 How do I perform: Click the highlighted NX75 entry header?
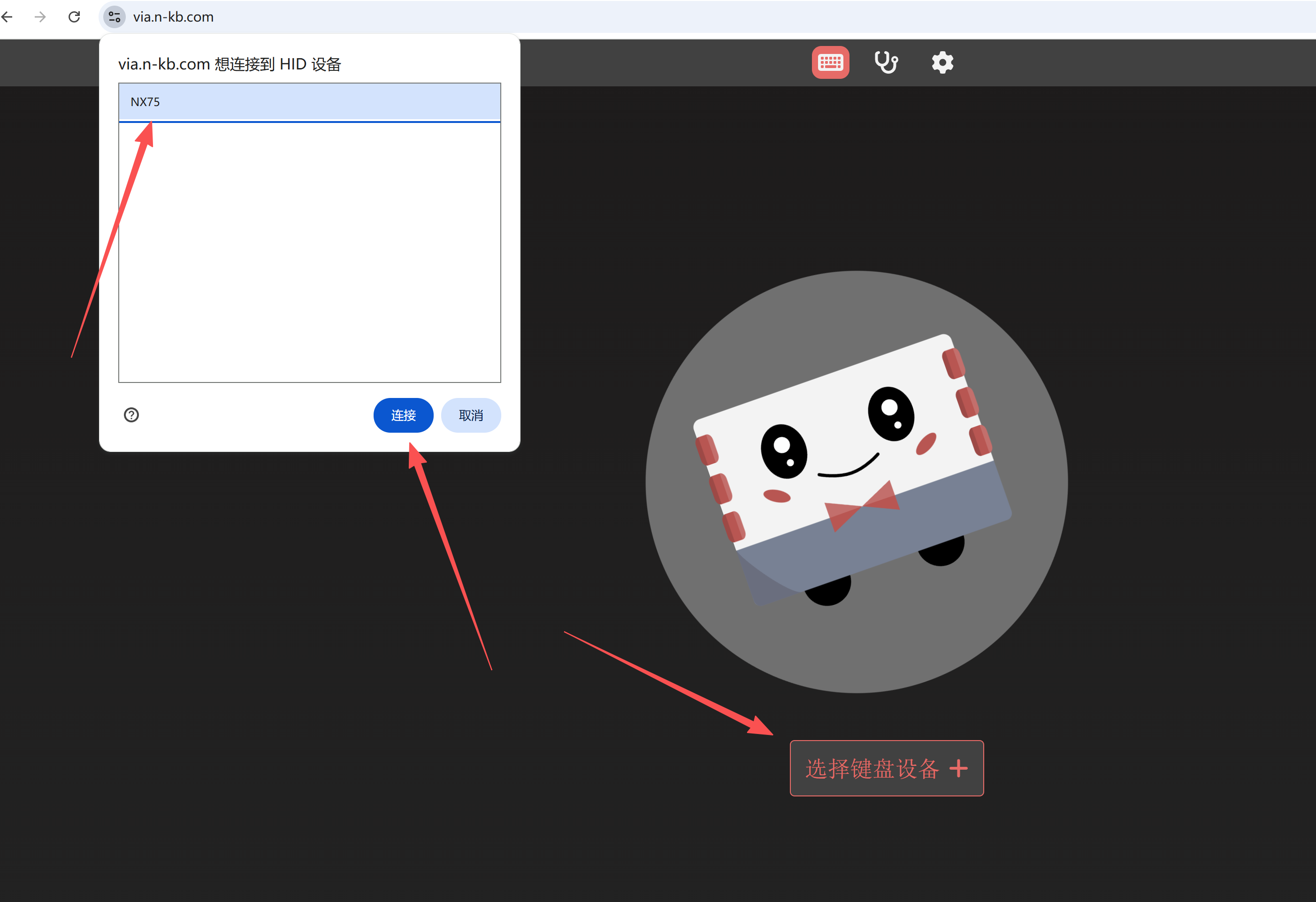pyautogui.click(x=309, y=102)
